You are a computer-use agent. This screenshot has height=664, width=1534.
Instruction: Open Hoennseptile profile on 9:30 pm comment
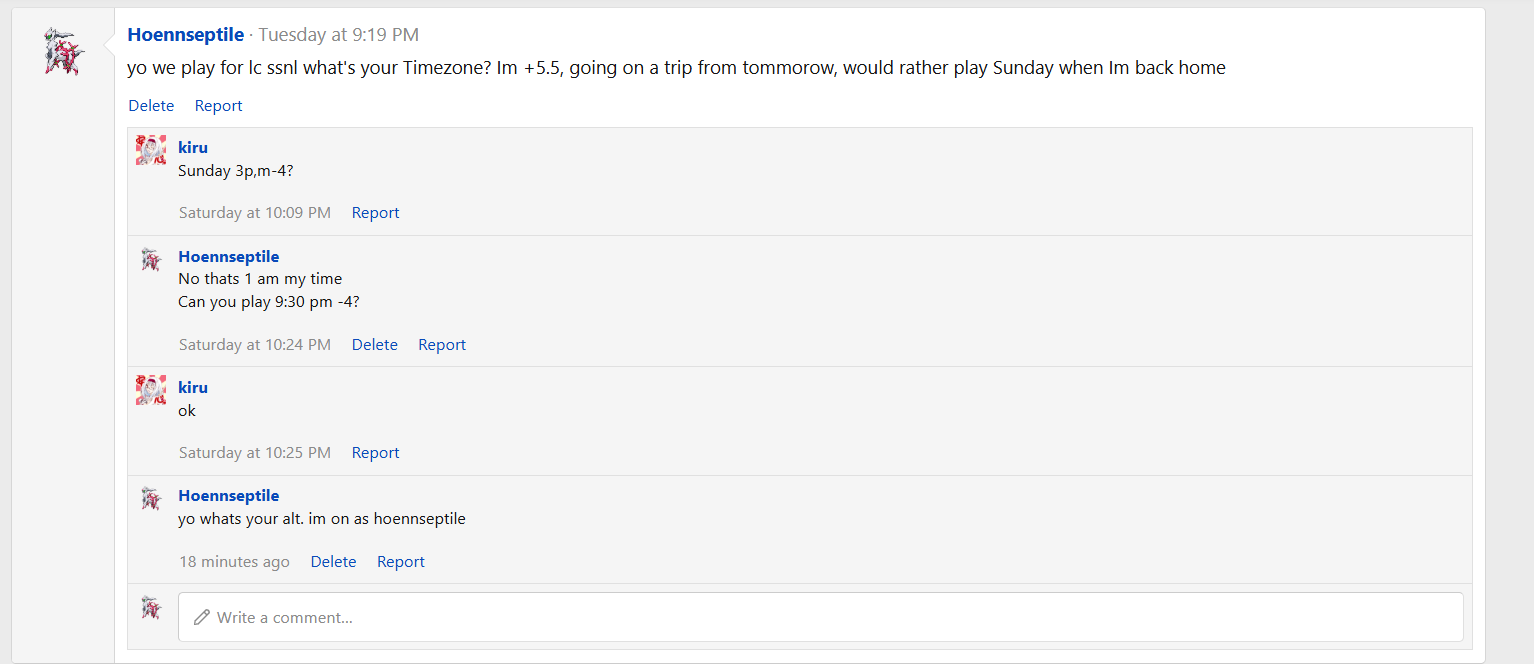228,257
